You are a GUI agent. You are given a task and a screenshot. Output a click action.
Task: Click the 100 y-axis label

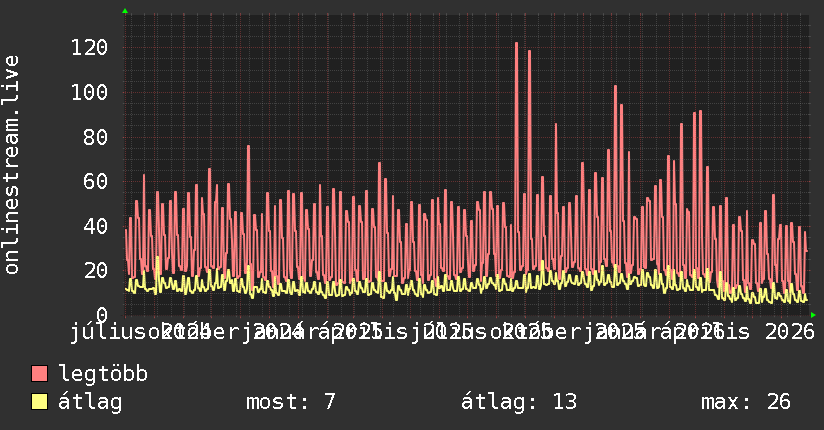(89, 93)
